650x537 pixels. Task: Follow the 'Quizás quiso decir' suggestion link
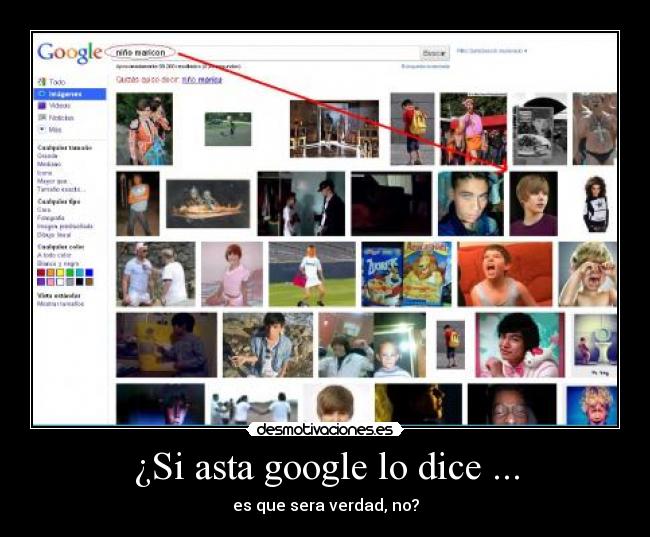(202, 79)
